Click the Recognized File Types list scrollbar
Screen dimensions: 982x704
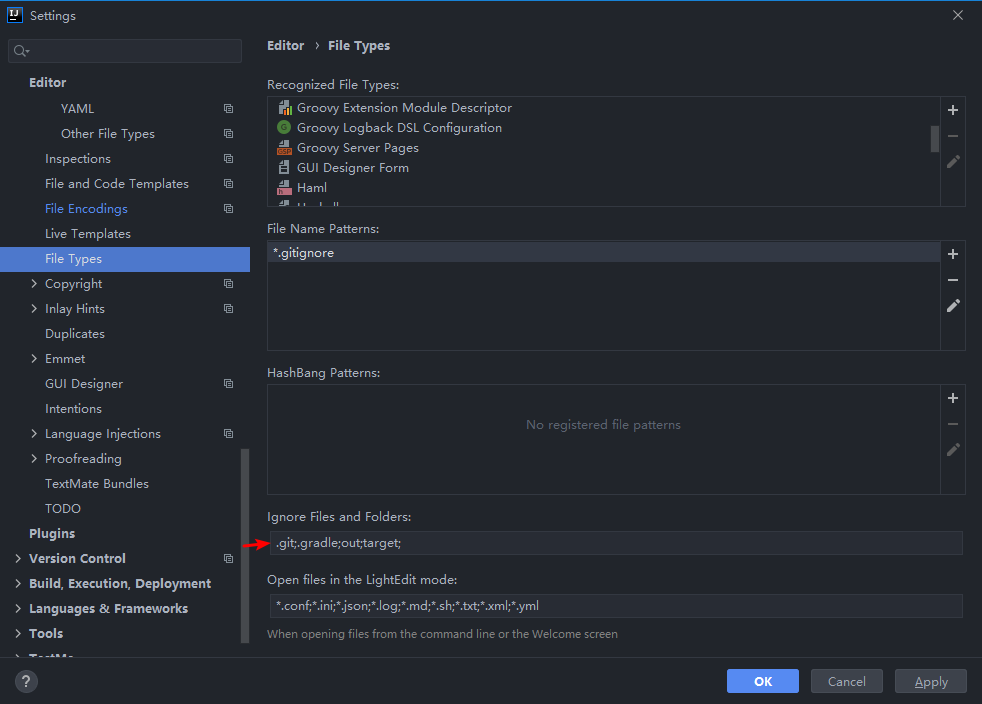935,138
